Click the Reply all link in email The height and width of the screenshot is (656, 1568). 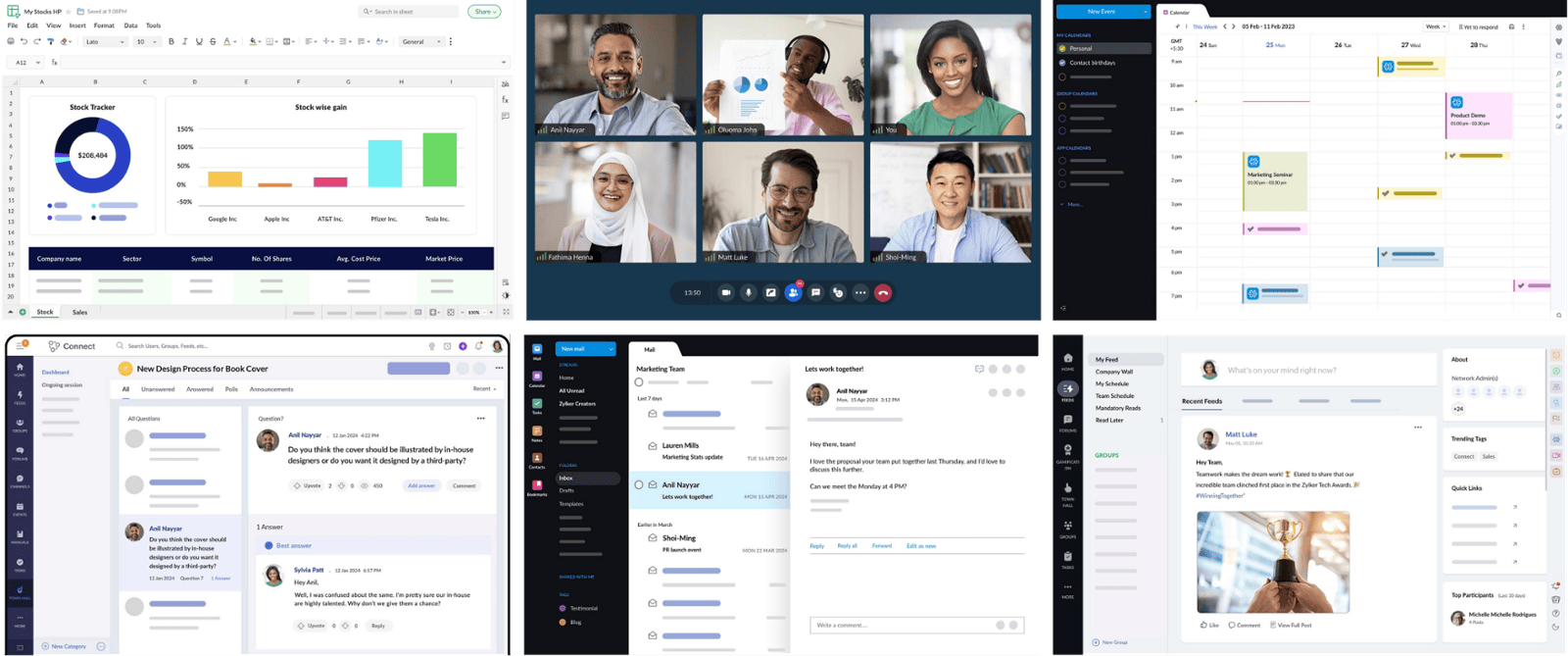point(847,546)
